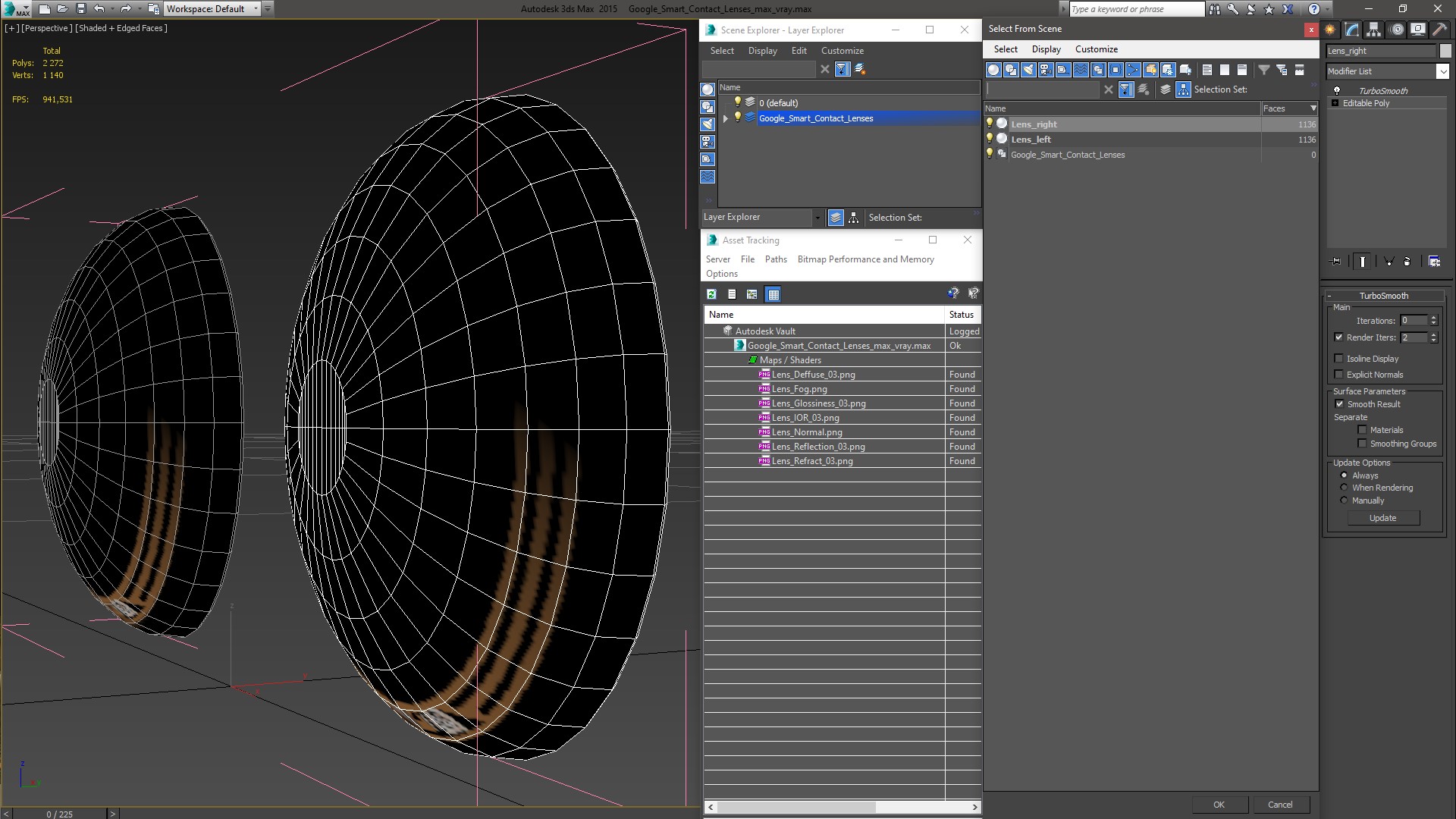The height and width of the screenshot is (819, 1456).
Task: Click Refresh icon in Asset Tracking toolbar
Action: point(711,294)
